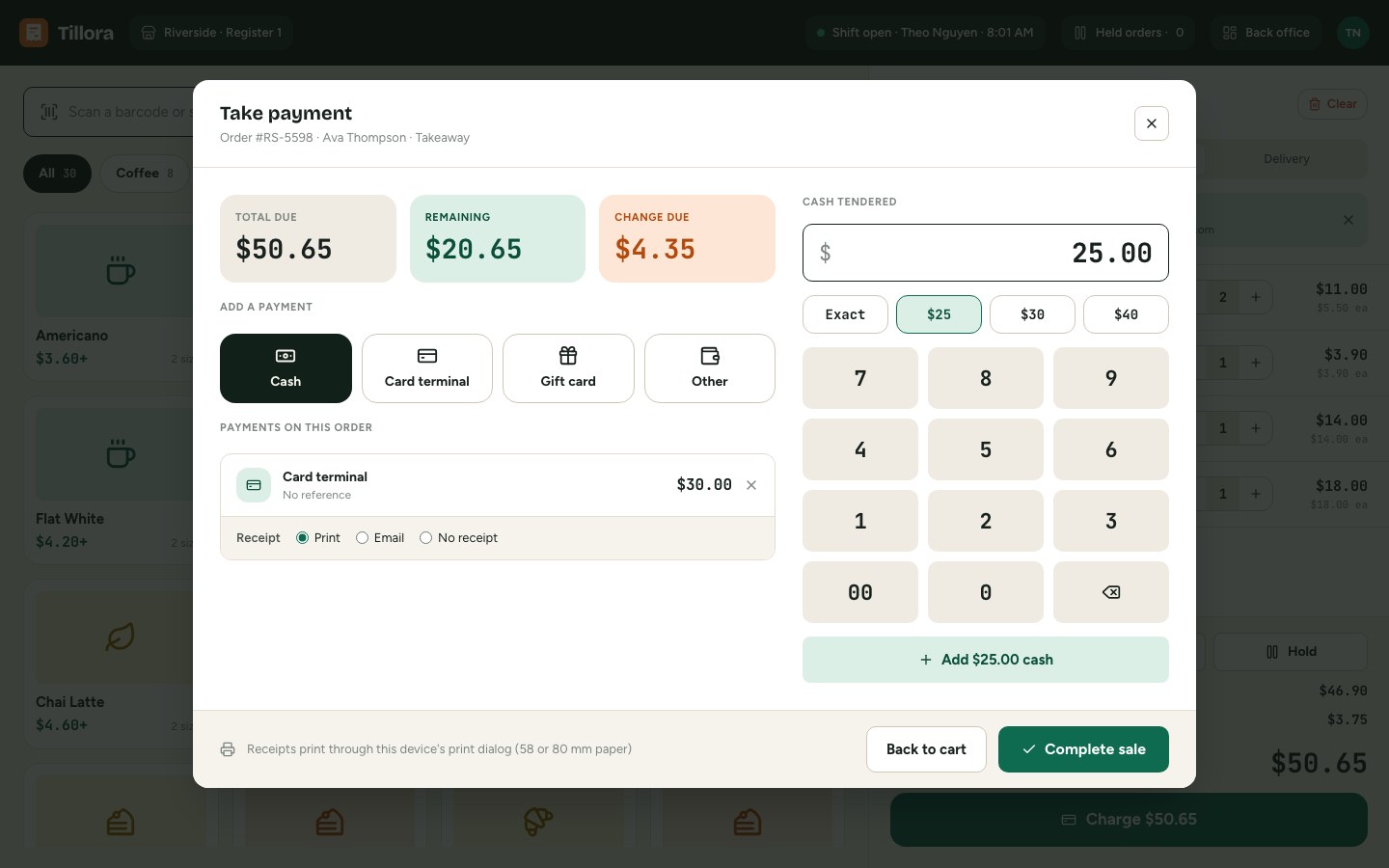Click Back to cart

point(926,749)
